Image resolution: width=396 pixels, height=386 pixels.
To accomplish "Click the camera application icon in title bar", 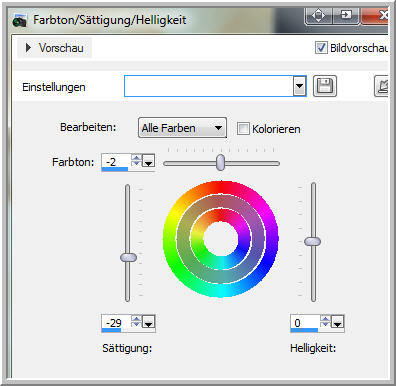I will [19, 21].
